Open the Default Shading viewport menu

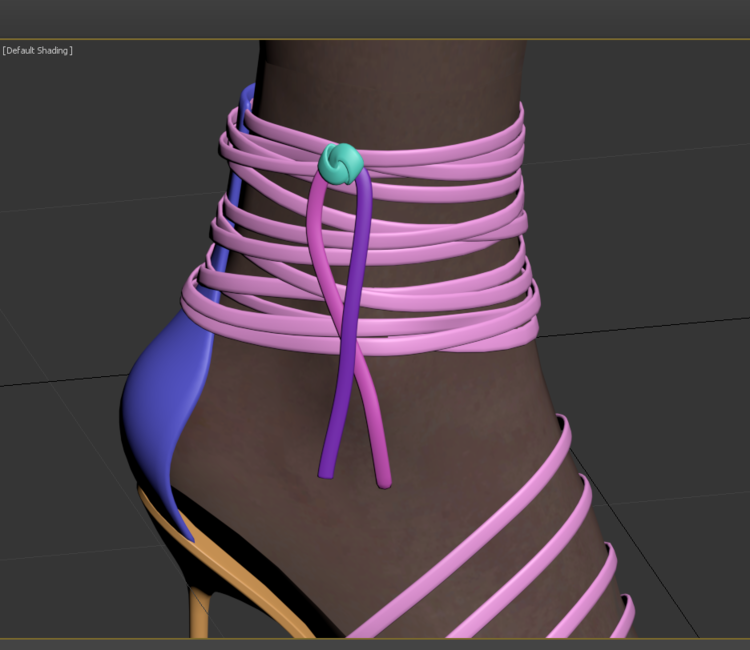coord(37,50)
